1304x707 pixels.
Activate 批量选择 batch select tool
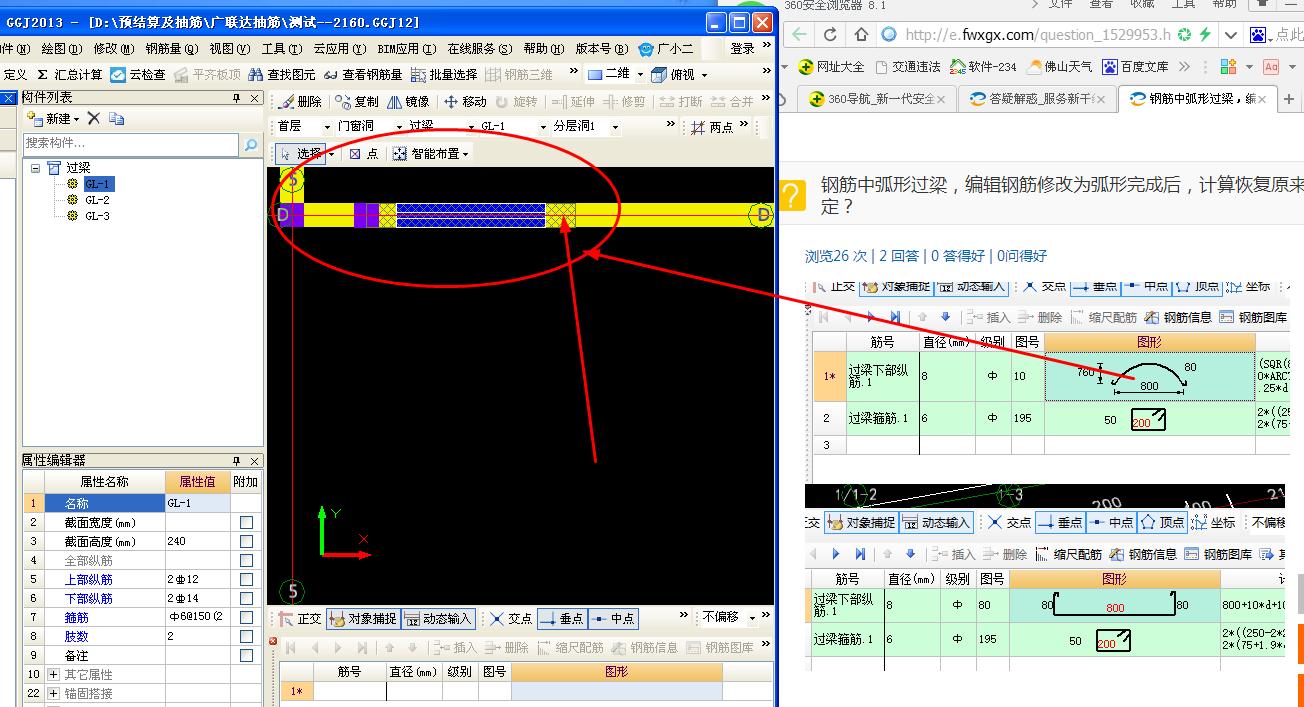coord(444,74)
